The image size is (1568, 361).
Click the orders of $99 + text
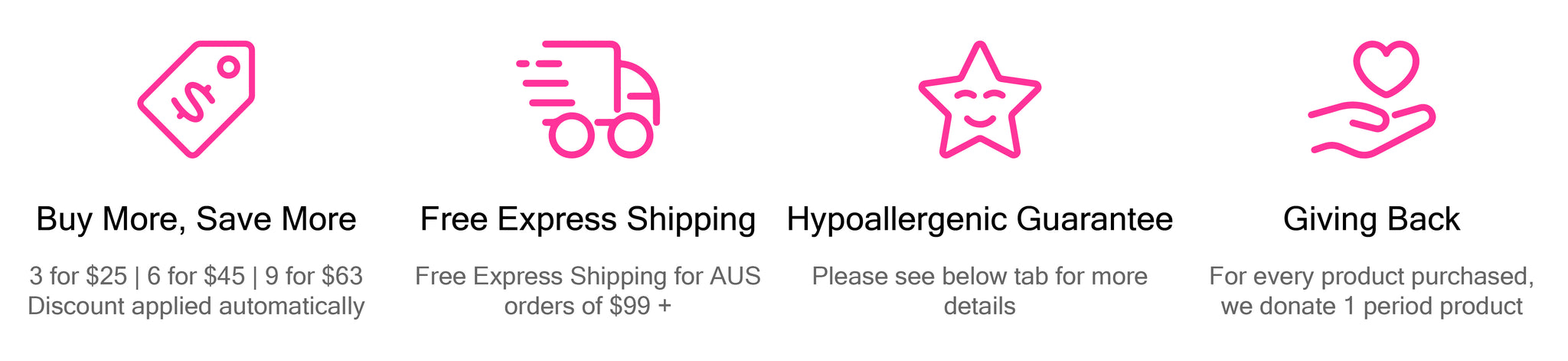click(588, 306)
